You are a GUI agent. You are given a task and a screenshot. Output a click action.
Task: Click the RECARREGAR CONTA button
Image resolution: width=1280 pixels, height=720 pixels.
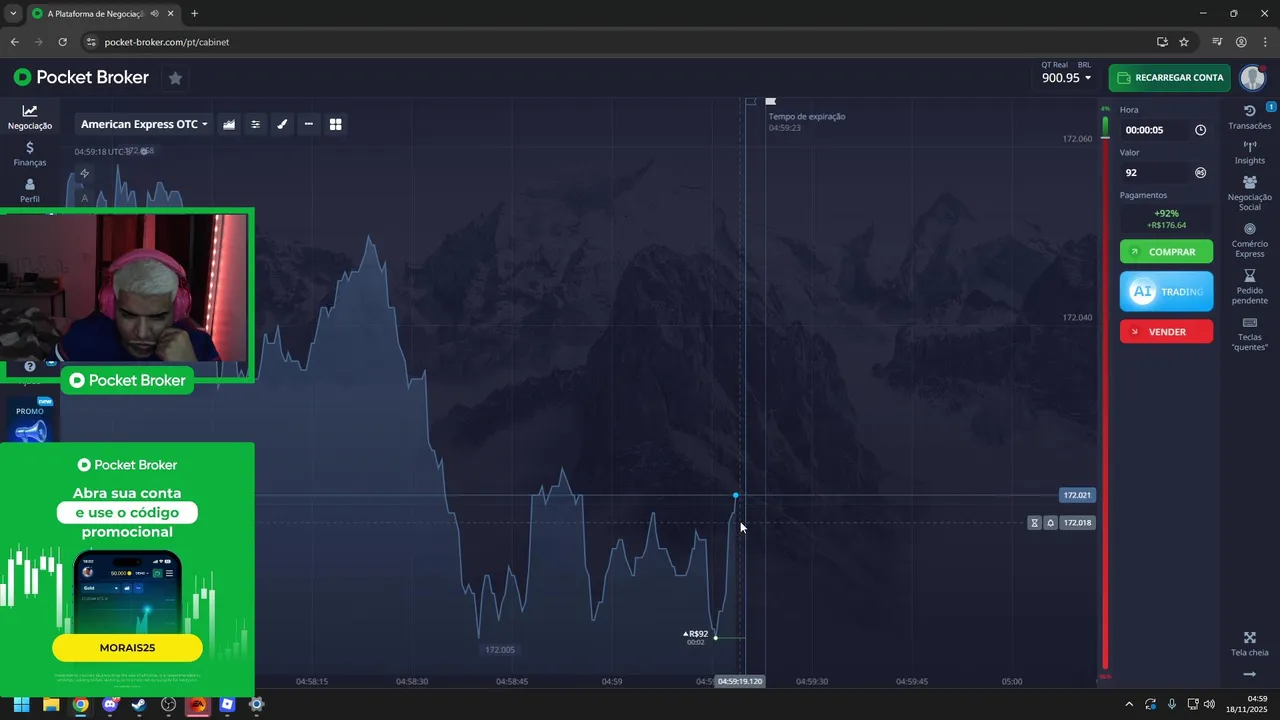click(x=1169, y=78)
